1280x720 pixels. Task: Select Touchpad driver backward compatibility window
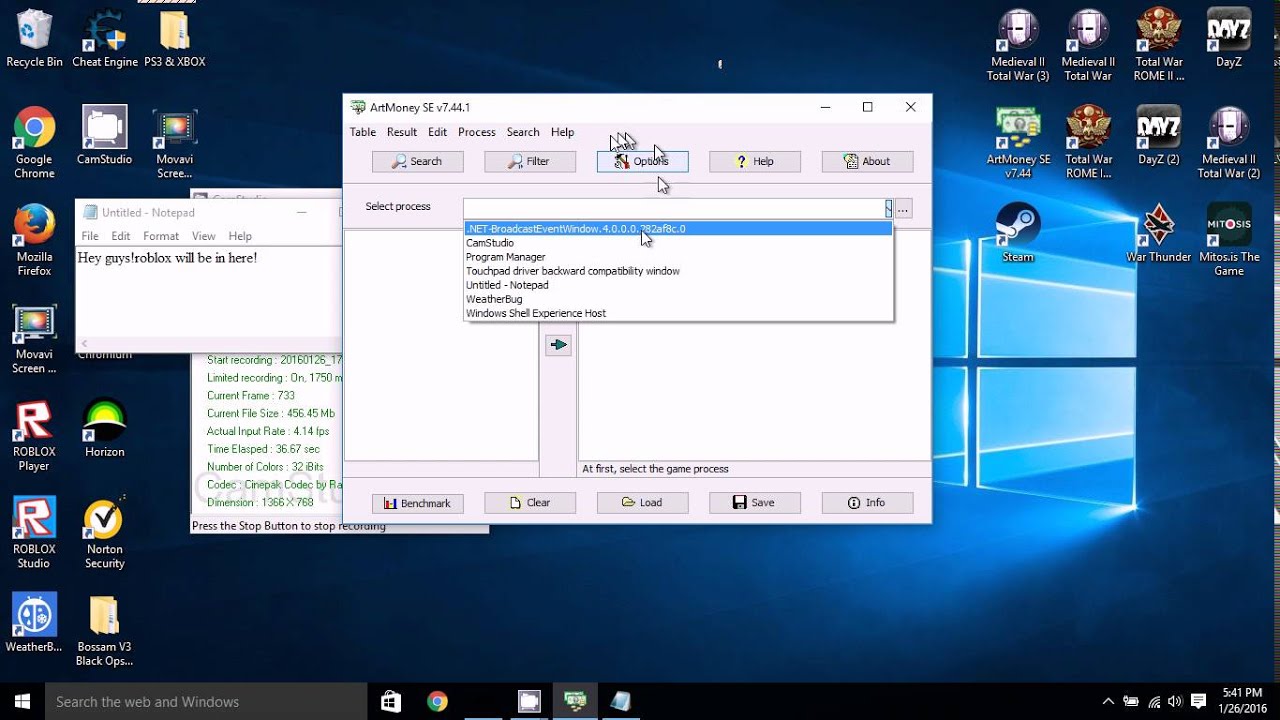tap(678, 271)
